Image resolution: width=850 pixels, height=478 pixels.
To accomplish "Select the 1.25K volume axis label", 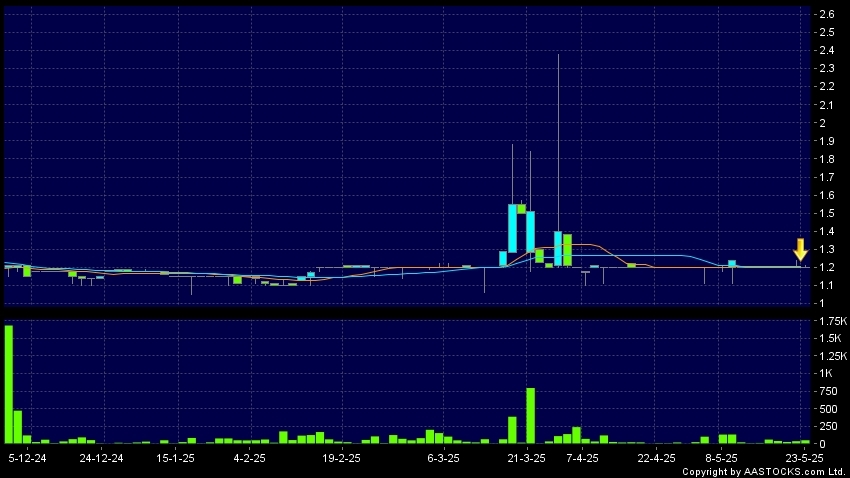I will [x=833, y=356].
